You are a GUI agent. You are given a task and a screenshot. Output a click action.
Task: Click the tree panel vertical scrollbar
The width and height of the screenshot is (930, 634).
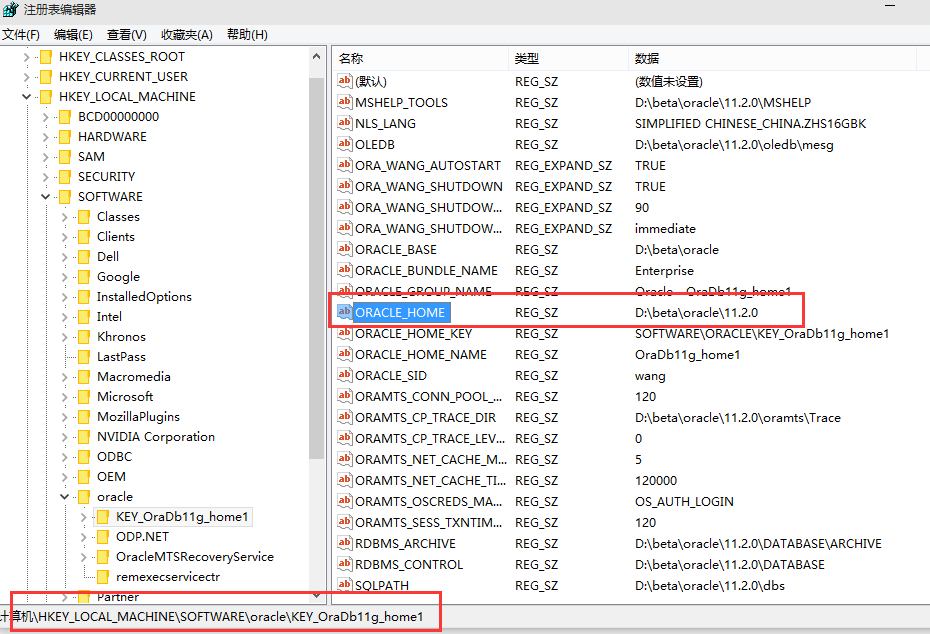[319, 300]
